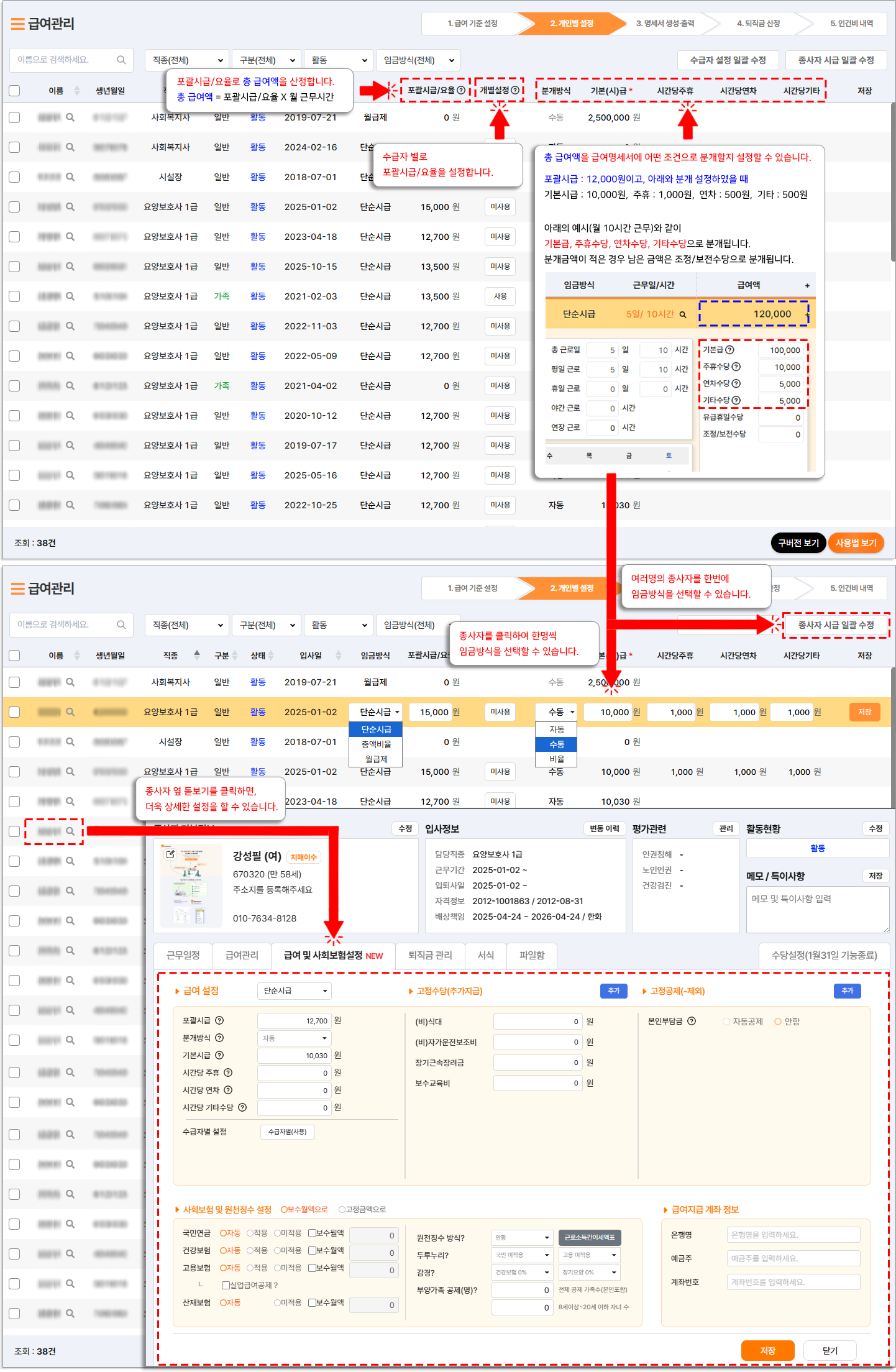Screen dimensions: 896x1372
Task: Click the plus icon in 급여액 header
Action: (807, 285)
